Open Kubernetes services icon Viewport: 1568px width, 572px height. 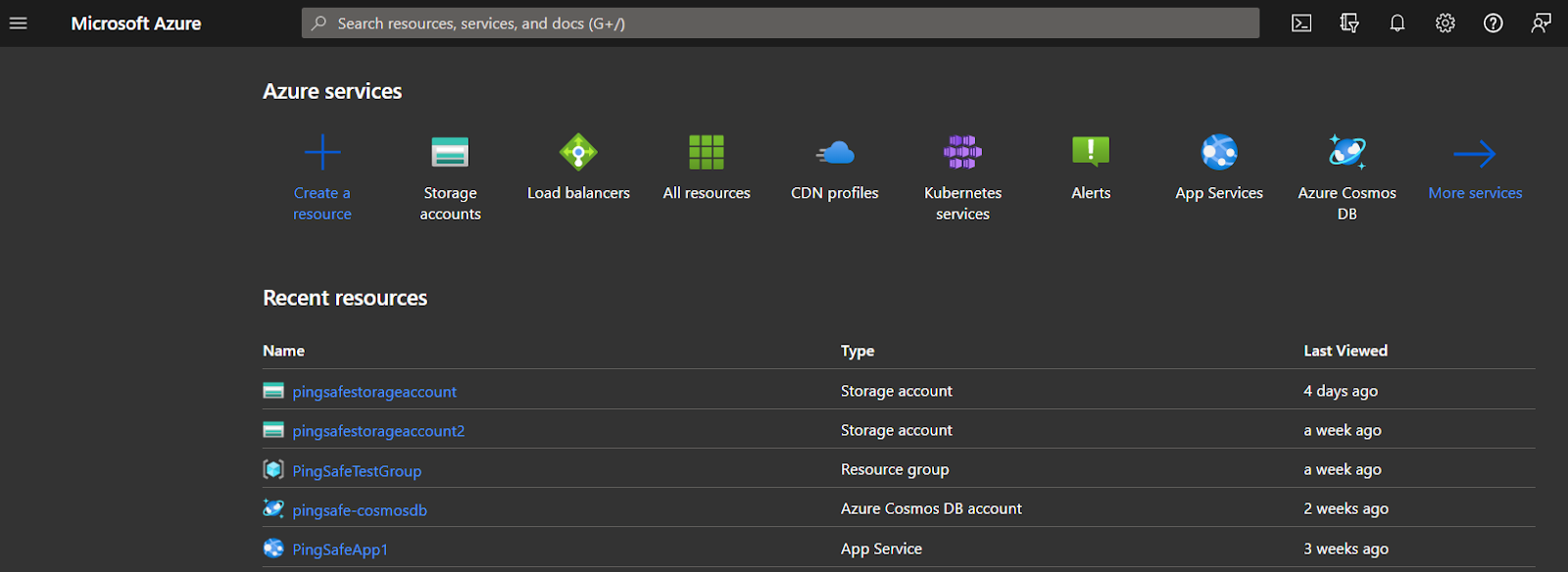pos(962,153)
